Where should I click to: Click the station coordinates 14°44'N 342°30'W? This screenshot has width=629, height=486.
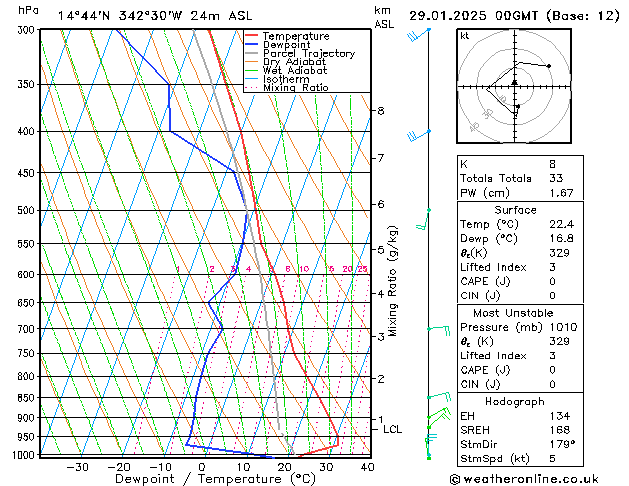tap(120, 16)
